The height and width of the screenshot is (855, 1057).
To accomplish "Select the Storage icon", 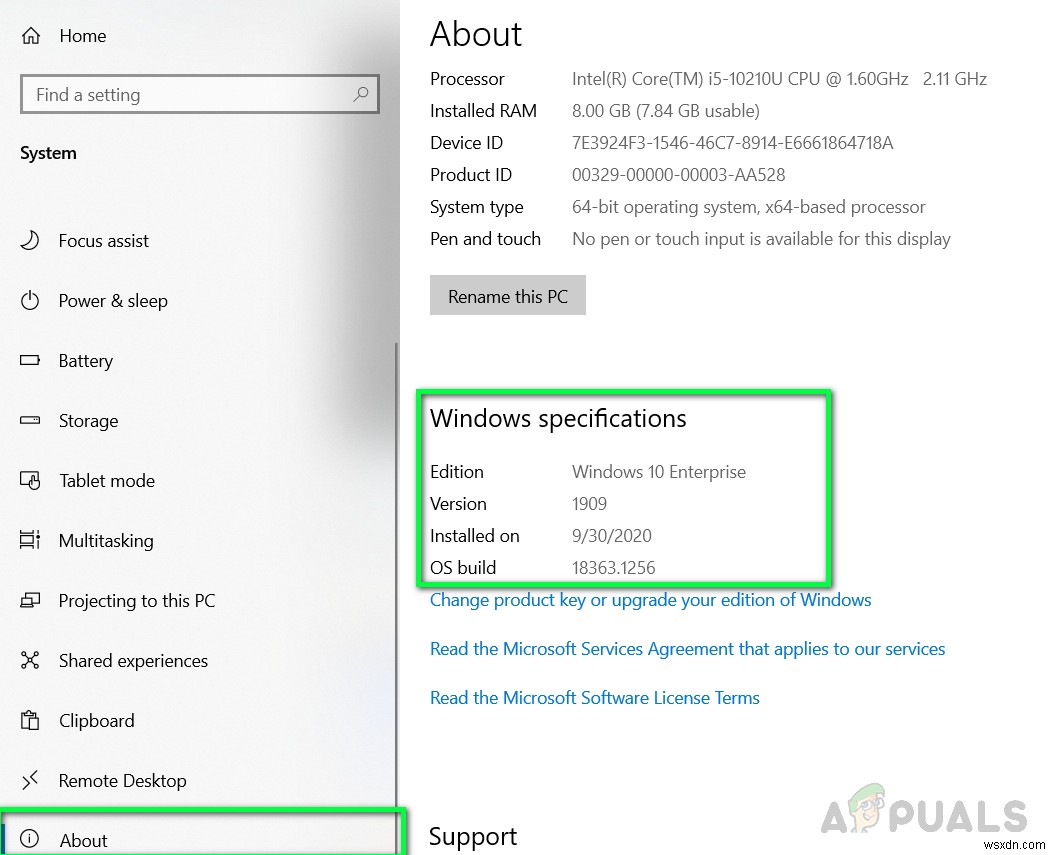I will pyautogui.click(x=30, y=420).
